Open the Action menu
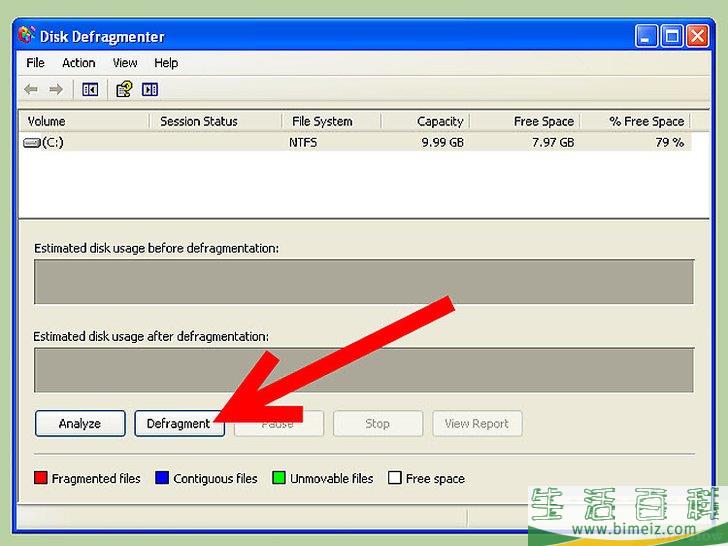This screenshot has width=728, height=546. coord(78,63)
